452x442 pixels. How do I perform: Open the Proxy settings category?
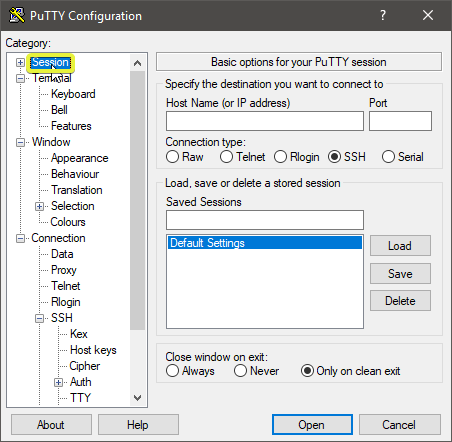click(x=64, y=270)
